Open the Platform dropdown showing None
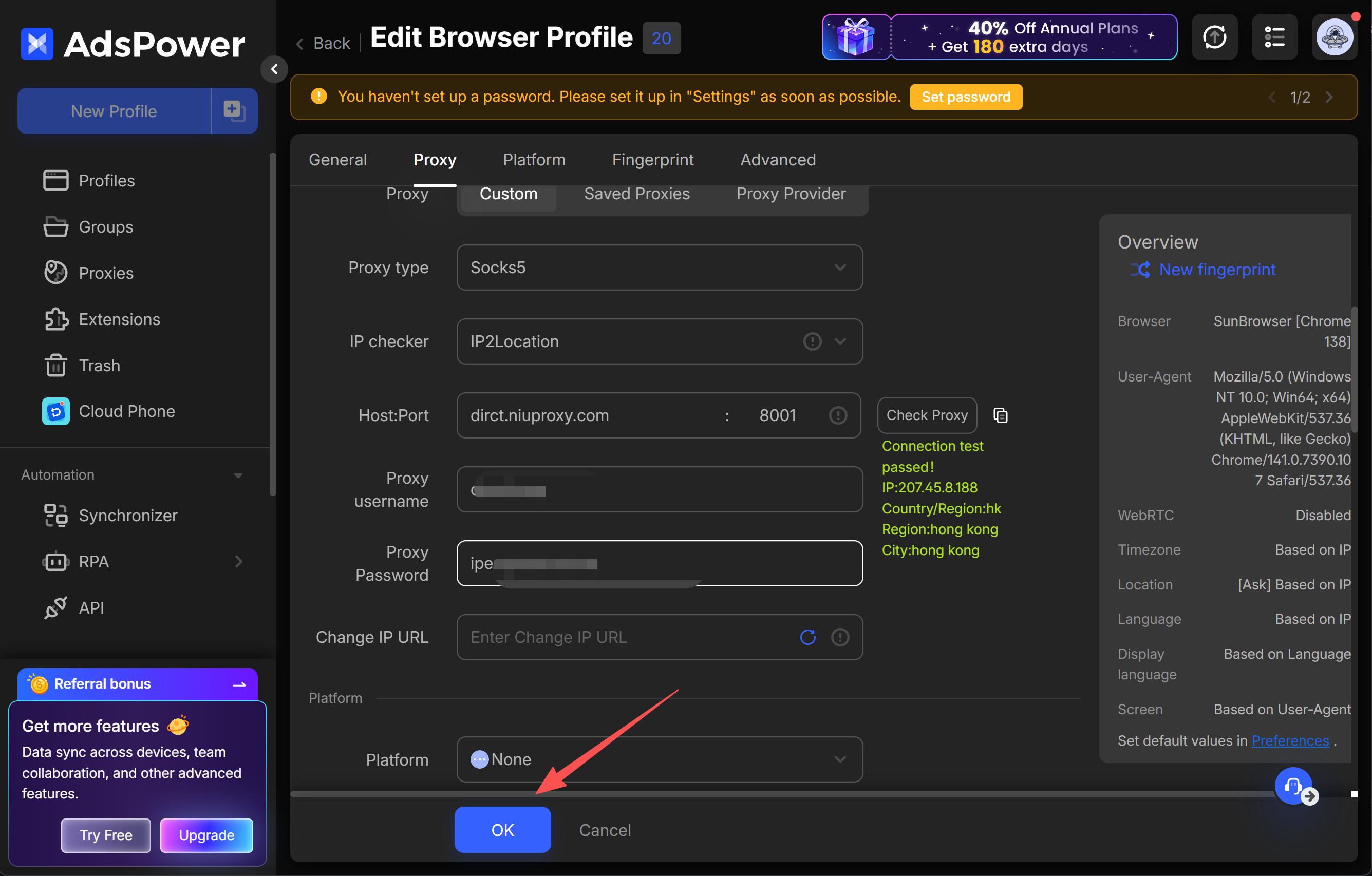Screen dimensions: 1372x876 [x=660, y=759]
